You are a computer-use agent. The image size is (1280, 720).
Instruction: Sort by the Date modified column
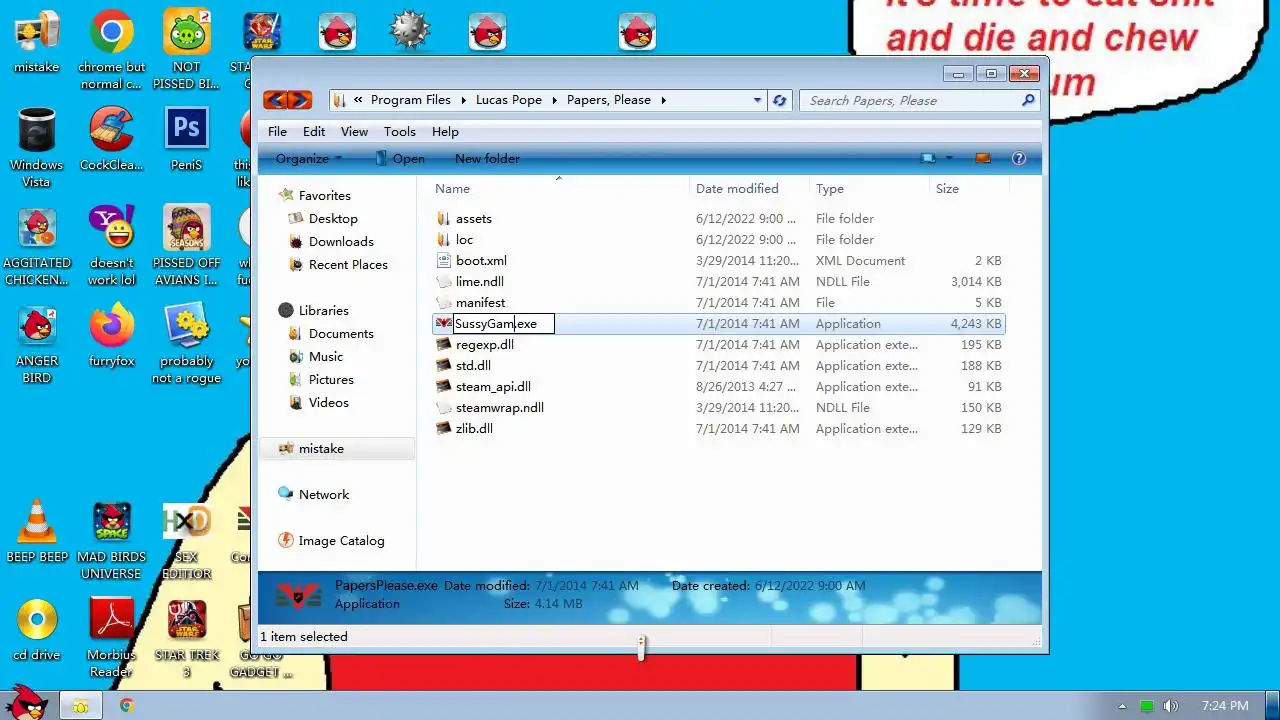pos(749,188)
